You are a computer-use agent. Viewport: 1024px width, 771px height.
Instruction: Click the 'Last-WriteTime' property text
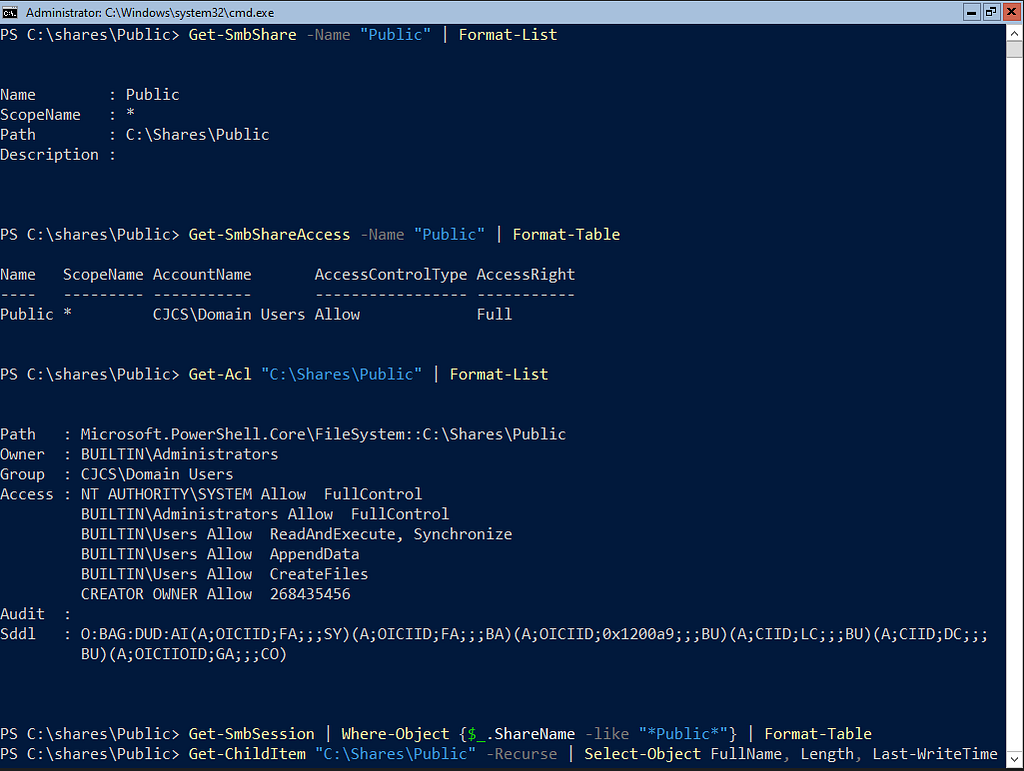tap(935, 754)
